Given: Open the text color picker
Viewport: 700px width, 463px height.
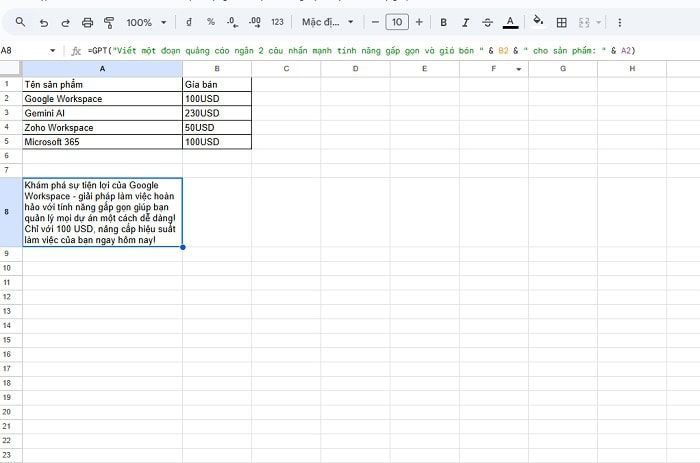Looking at the screenshot, I should click(x=510, y=22).
